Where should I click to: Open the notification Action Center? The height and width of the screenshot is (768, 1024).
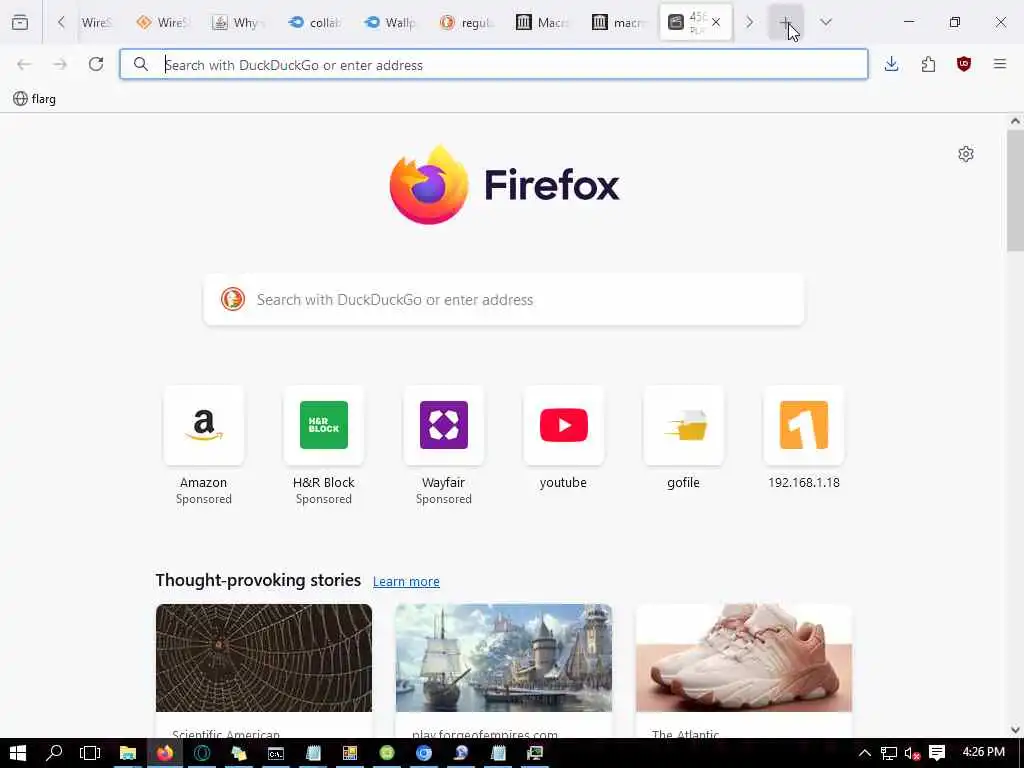(x=937, y=753)
